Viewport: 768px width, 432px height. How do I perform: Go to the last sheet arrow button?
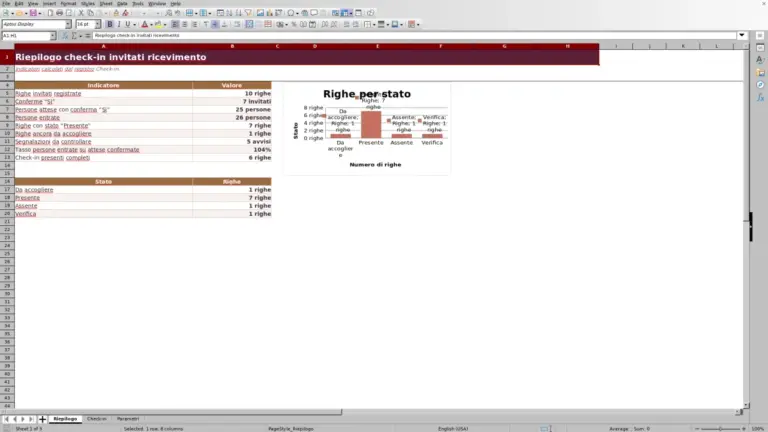(x=31, y=419)
